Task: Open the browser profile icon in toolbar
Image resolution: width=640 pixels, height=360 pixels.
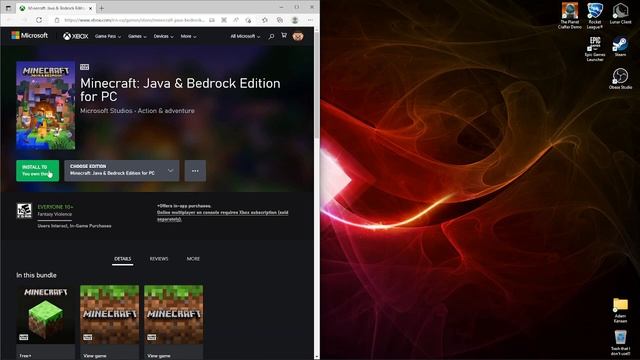Action: tap(295, 20)
